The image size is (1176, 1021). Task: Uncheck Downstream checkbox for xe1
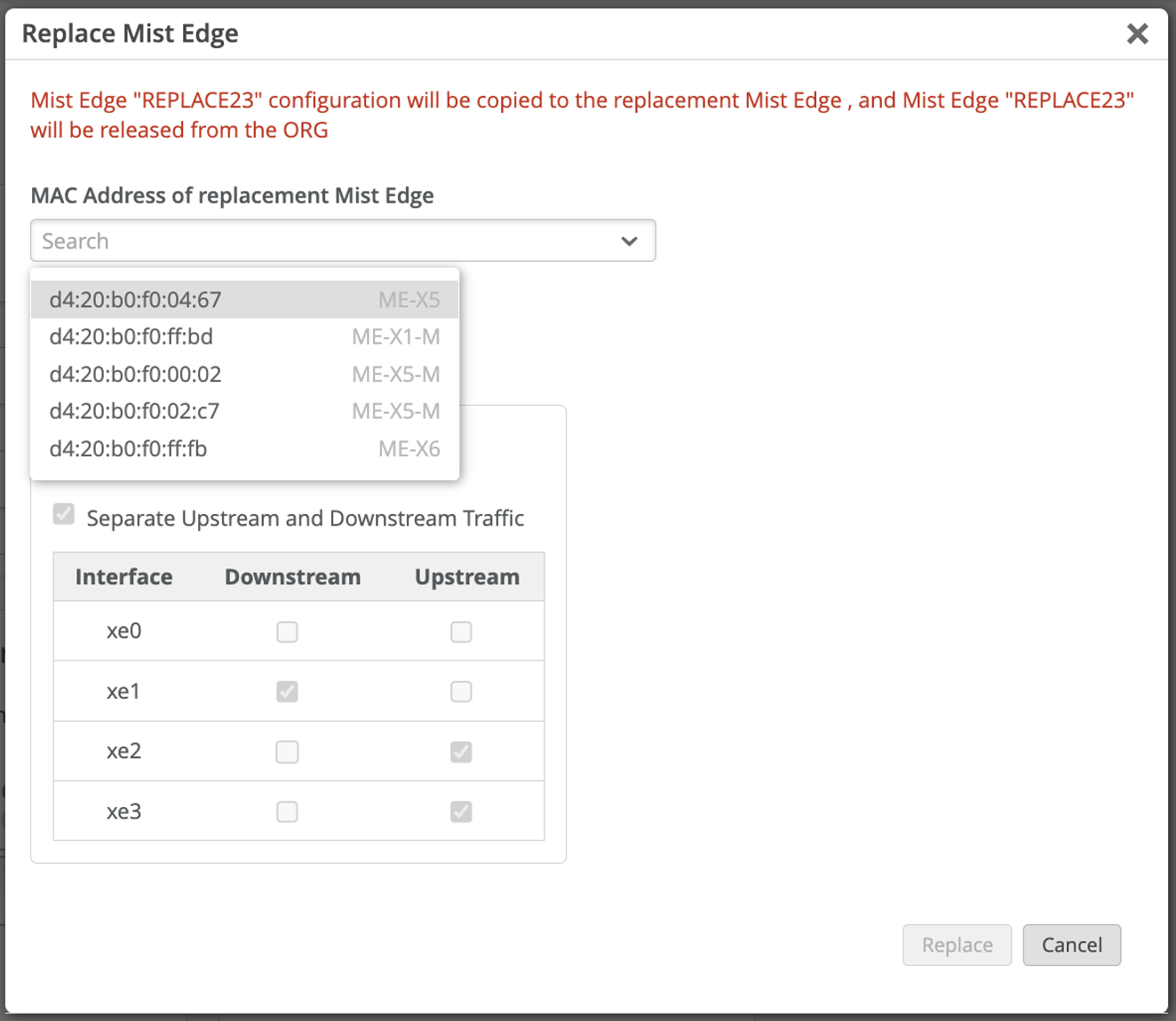[287, 692]
